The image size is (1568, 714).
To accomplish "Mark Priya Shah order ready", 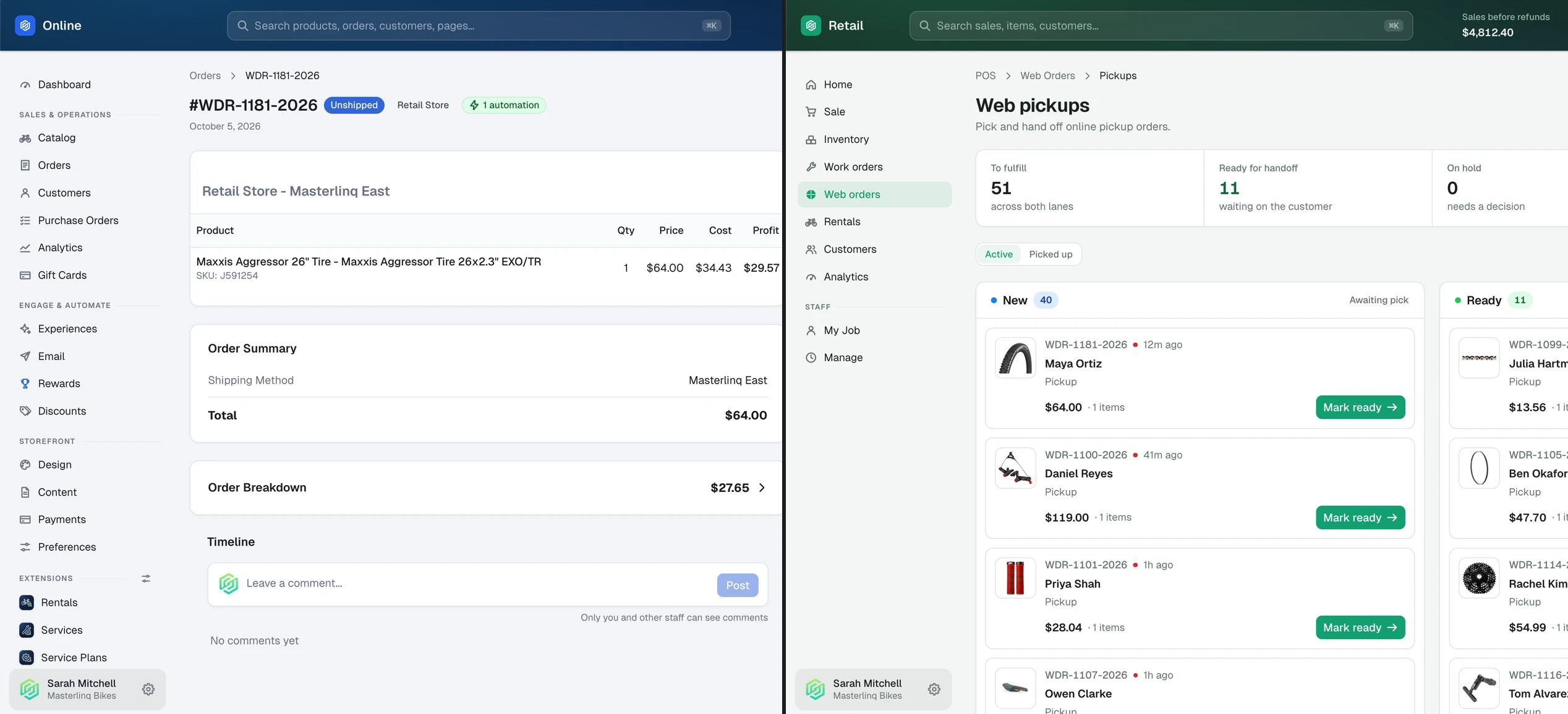I will (x=1360, y=627).
